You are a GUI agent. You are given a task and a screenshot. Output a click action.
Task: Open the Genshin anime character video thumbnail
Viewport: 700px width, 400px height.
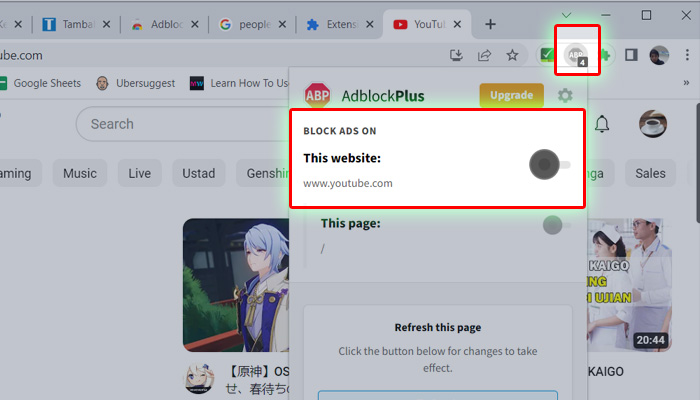point(236,285)
